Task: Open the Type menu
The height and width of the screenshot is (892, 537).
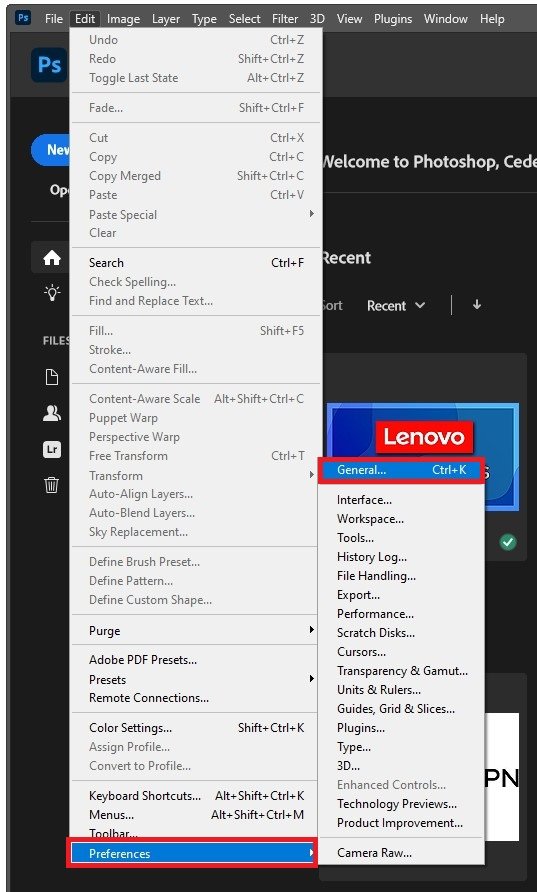Action: pos(204,19)
